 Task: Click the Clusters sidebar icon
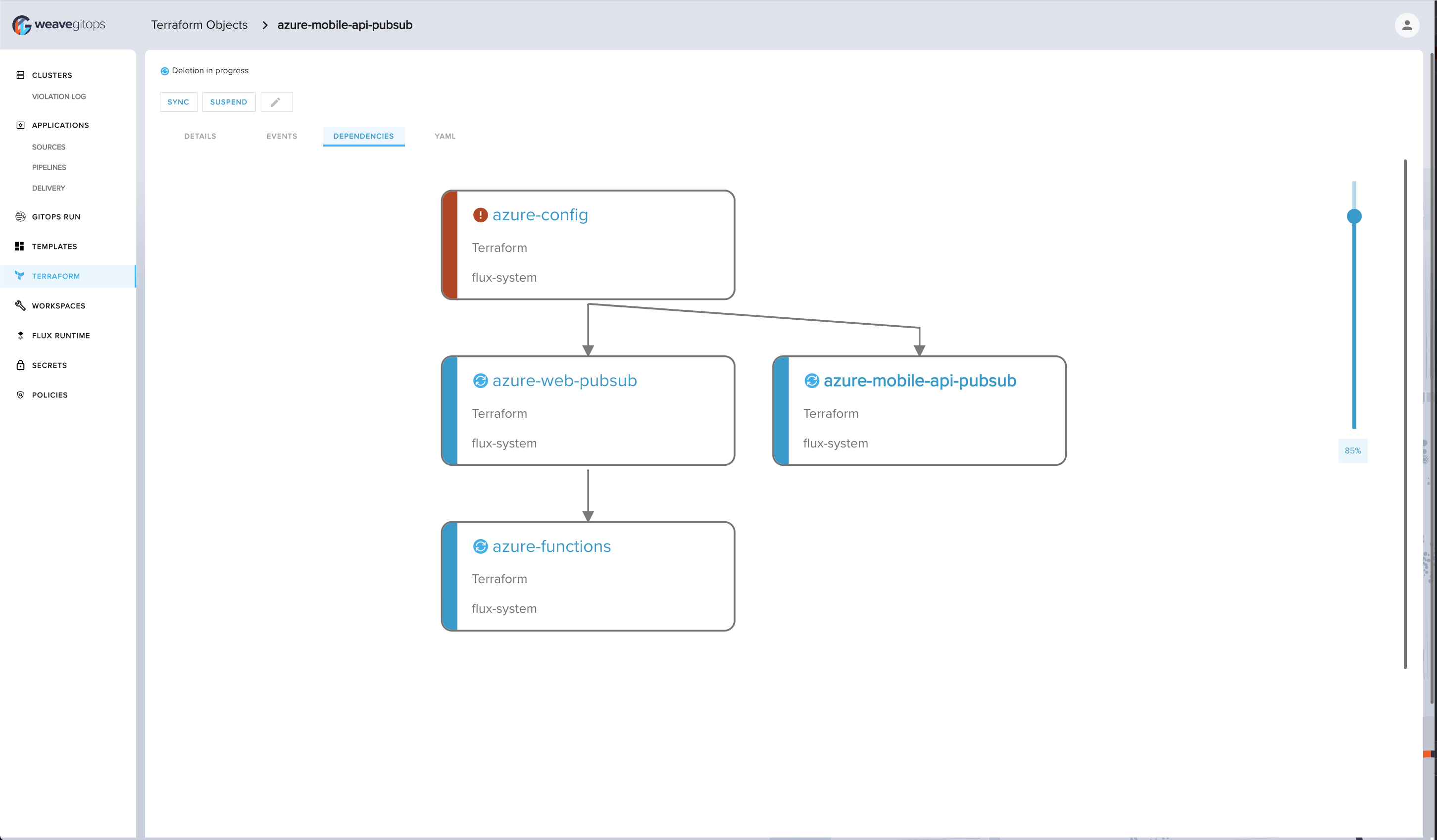(20, 75)
